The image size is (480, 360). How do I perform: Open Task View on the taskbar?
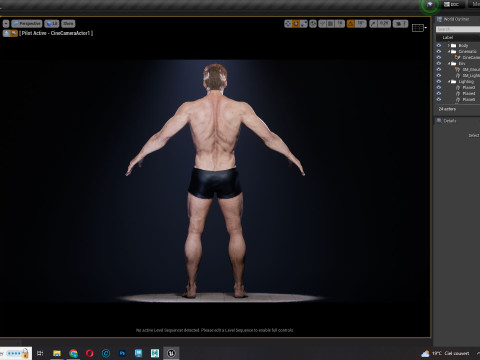click(40, 353)
